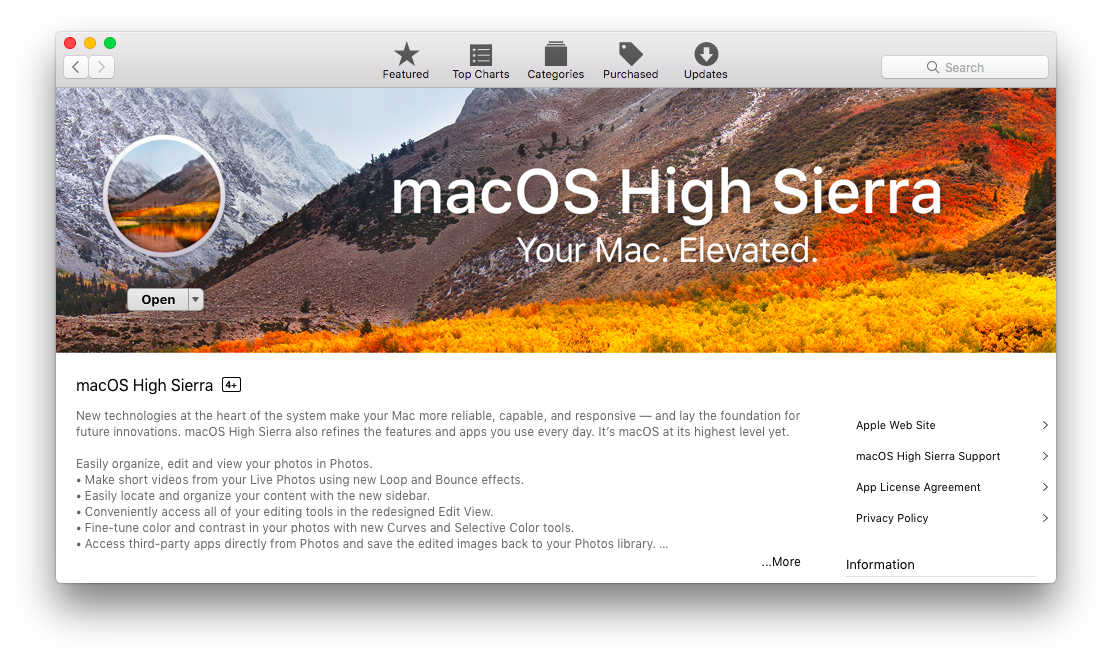Click chevron next to macOS High Sierra Support

pos(1045,456)
